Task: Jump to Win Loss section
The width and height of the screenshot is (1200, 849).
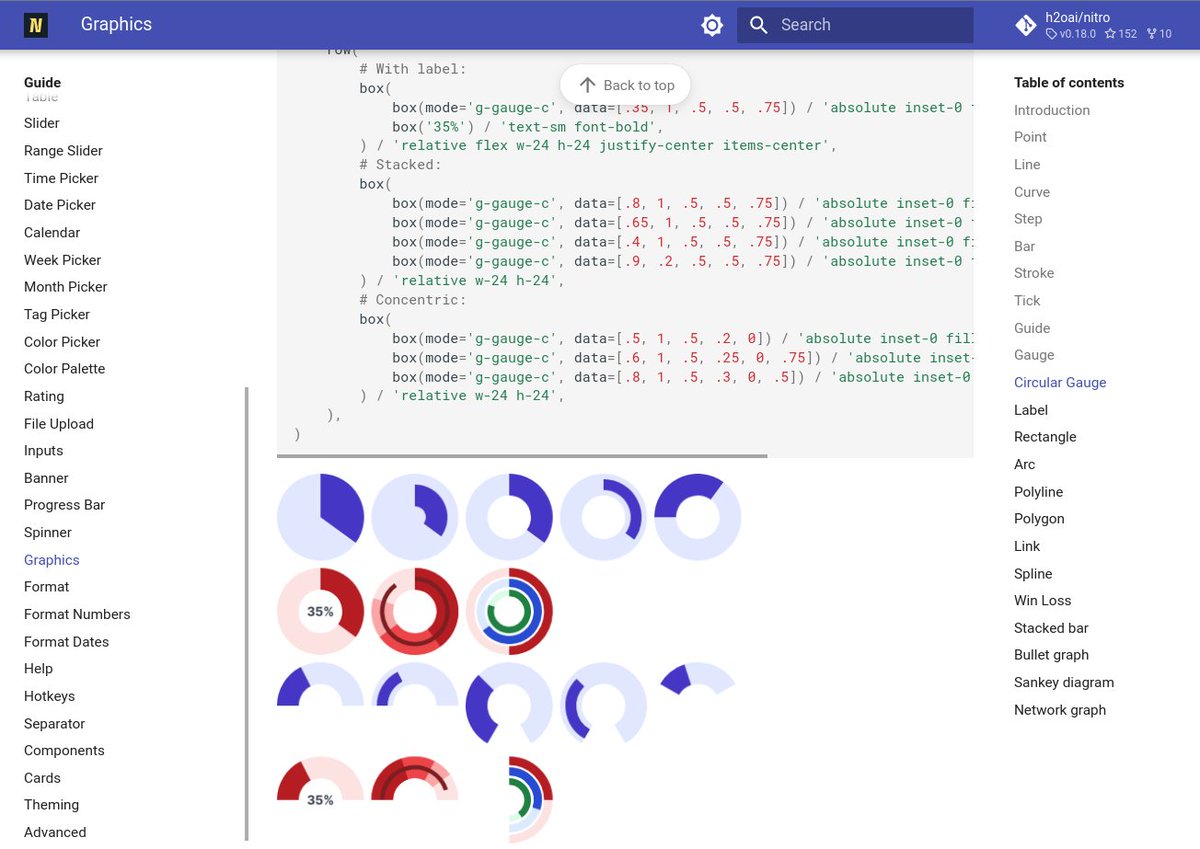Action: (1043, 601)
